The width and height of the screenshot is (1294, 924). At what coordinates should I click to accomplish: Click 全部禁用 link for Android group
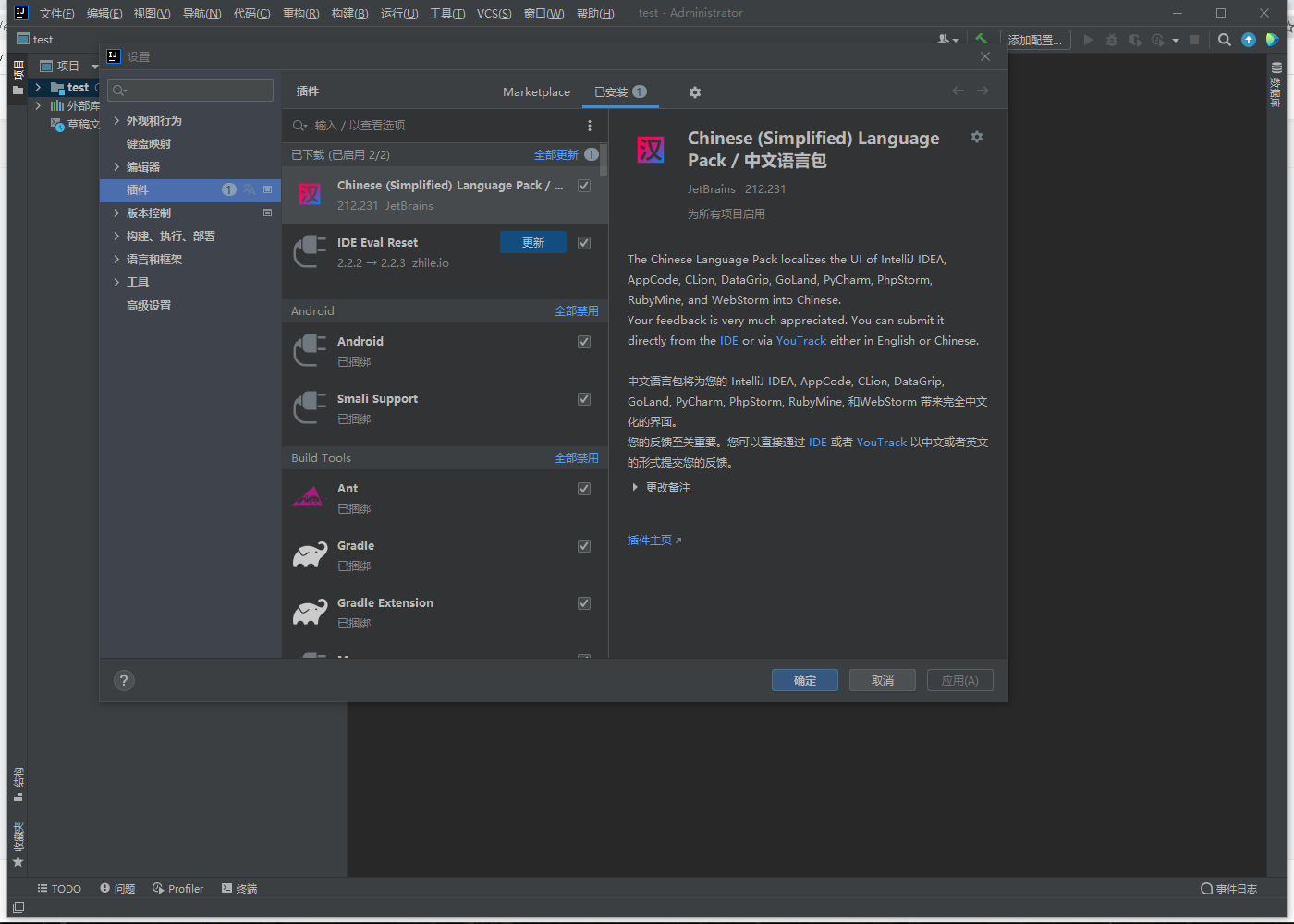point(577,311)
